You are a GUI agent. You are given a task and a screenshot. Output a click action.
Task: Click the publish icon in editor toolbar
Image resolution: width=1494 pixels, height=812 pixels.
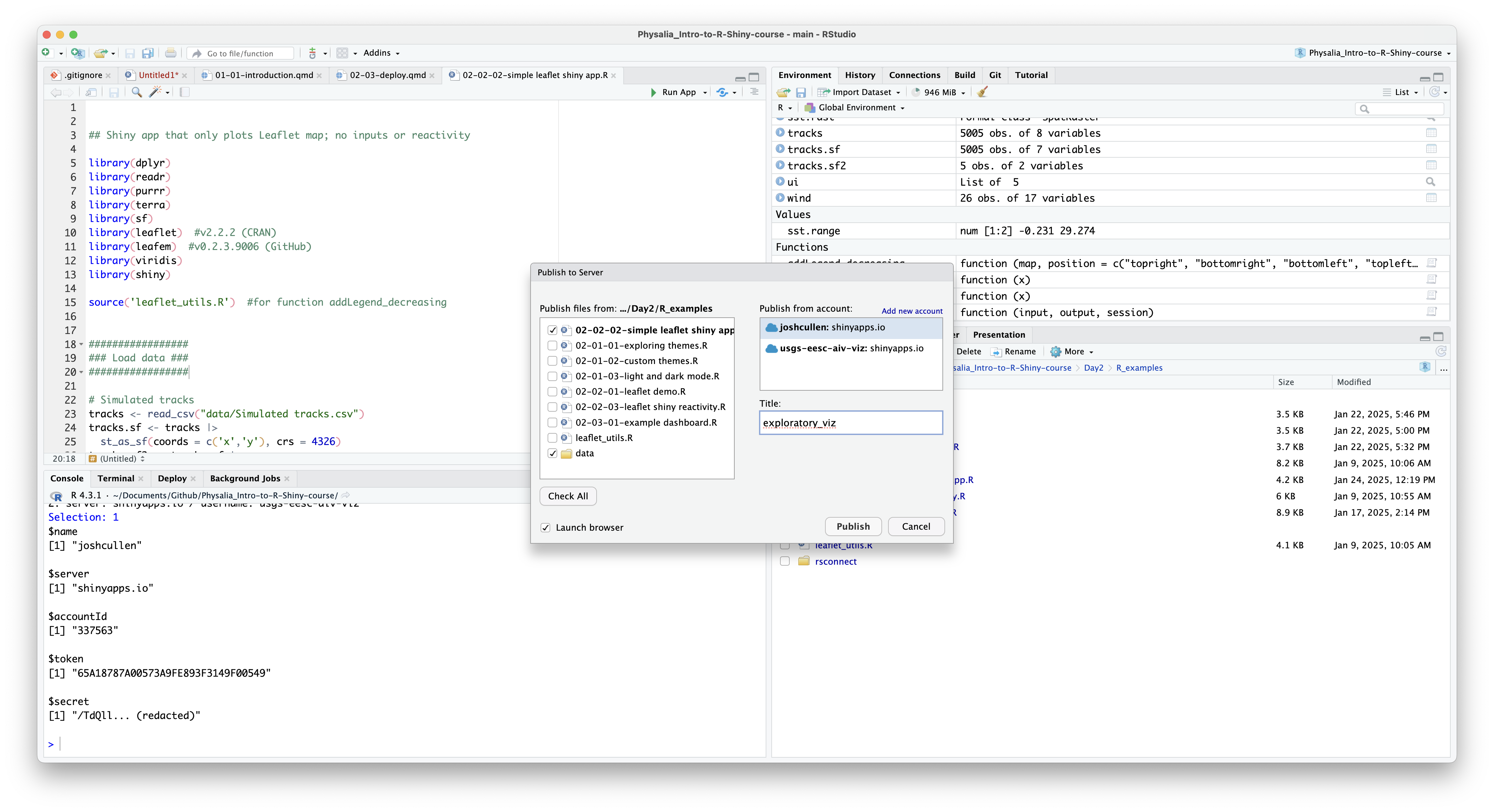722,92
